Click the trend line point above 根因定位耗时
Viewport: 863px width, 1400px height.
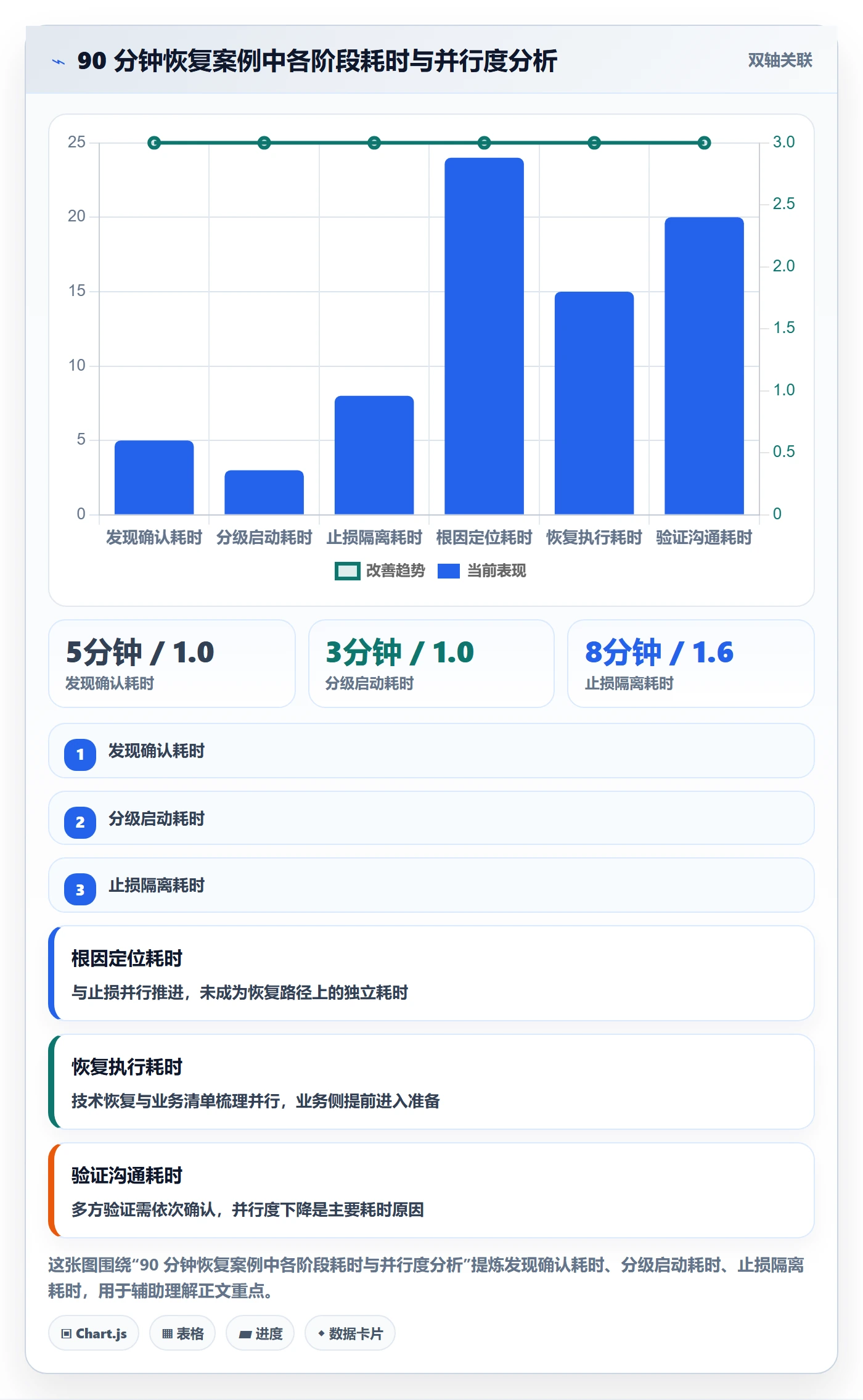[484, 143]
